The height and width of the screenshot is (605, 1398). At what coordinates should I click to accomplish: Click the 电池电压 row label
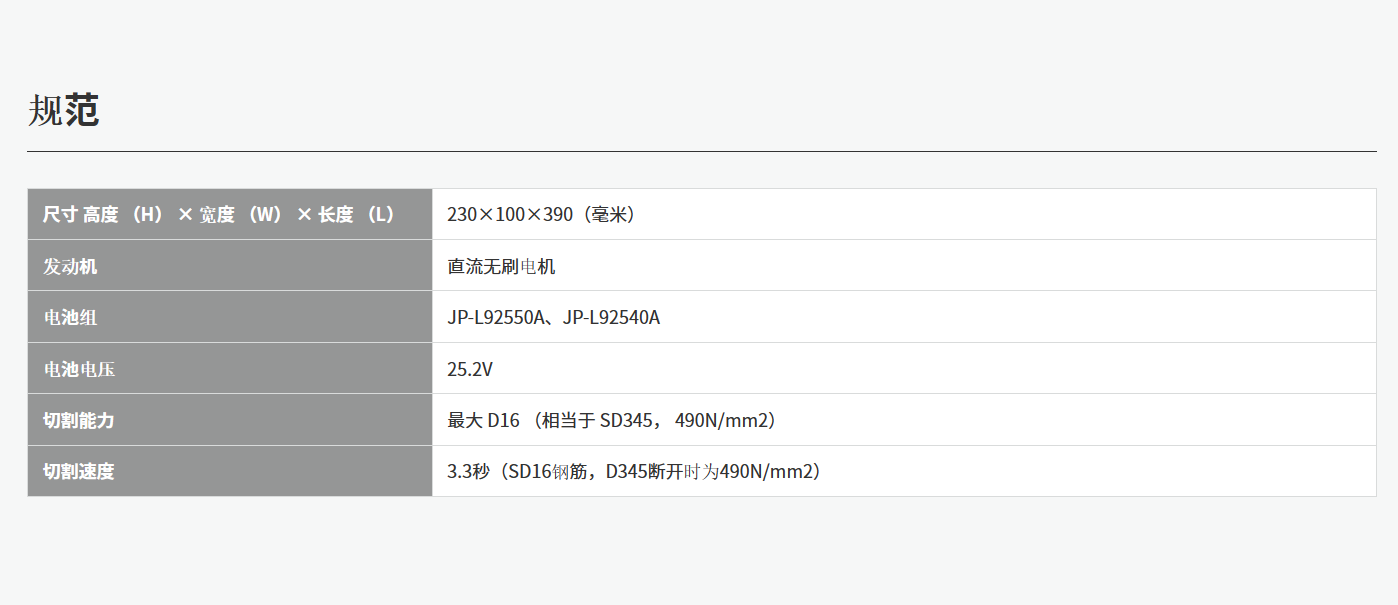point(230,369)
